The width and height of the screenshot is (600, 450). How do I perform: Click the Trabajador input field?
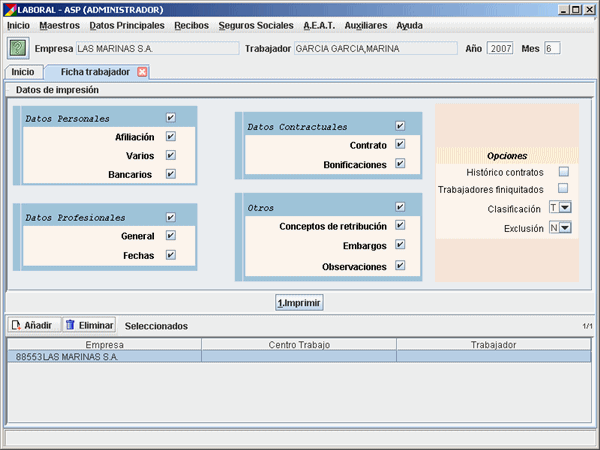pos(376,49)
